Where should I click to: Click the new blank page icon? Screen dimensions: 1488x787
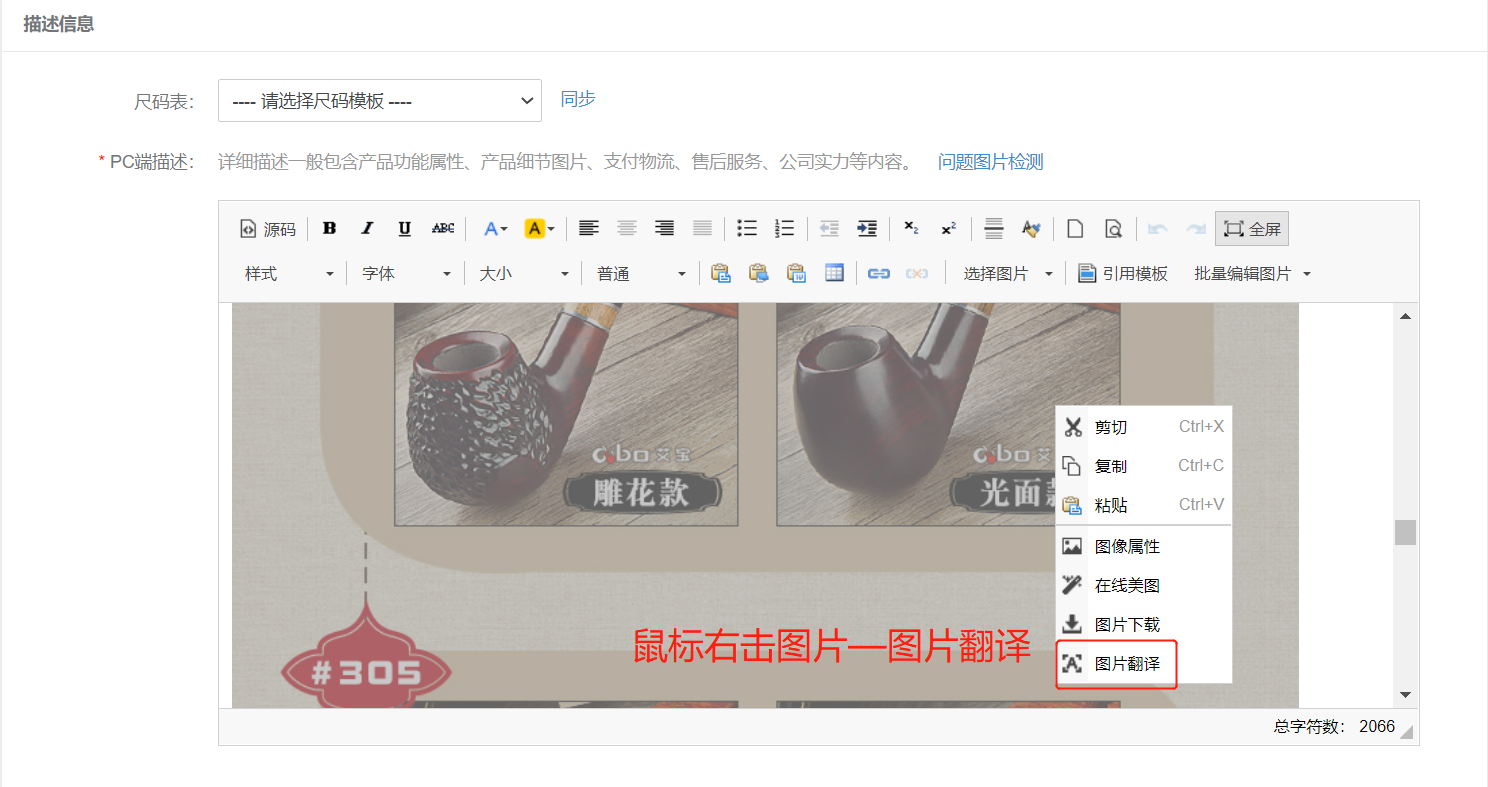(x=1075, y=229)
